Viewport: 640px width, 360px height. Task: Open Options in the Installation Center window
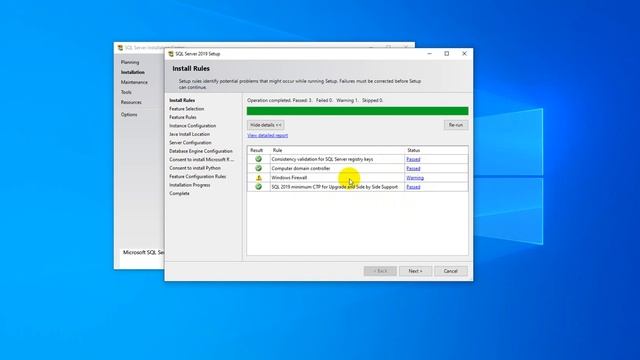(129, 115)
